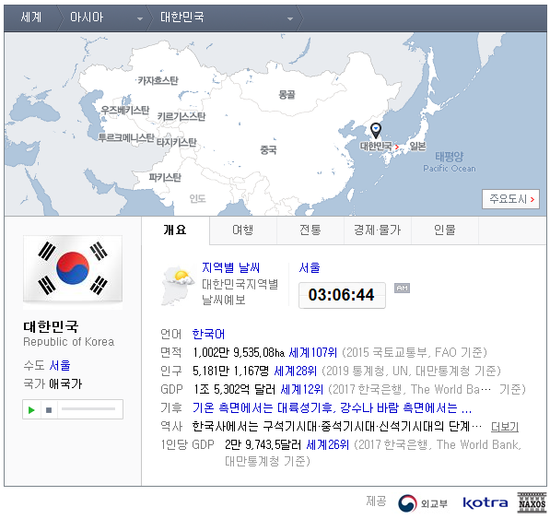Click 투르크메니스탄 on the map
This screenshot has height=519, width=550.
tap(126, 137)
